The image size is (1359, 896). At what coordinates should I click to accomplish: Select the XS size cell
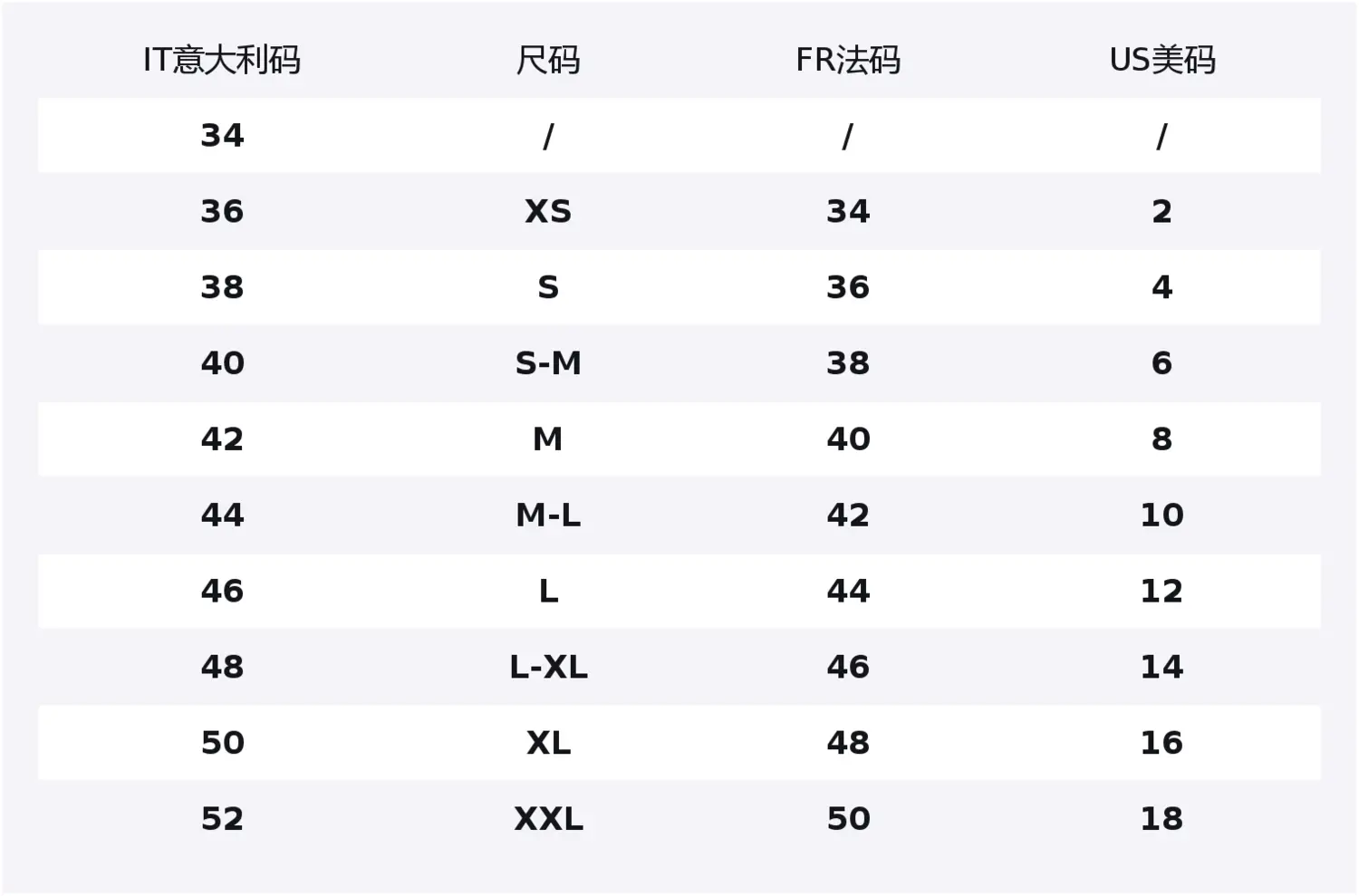click(x=548, y=211)
